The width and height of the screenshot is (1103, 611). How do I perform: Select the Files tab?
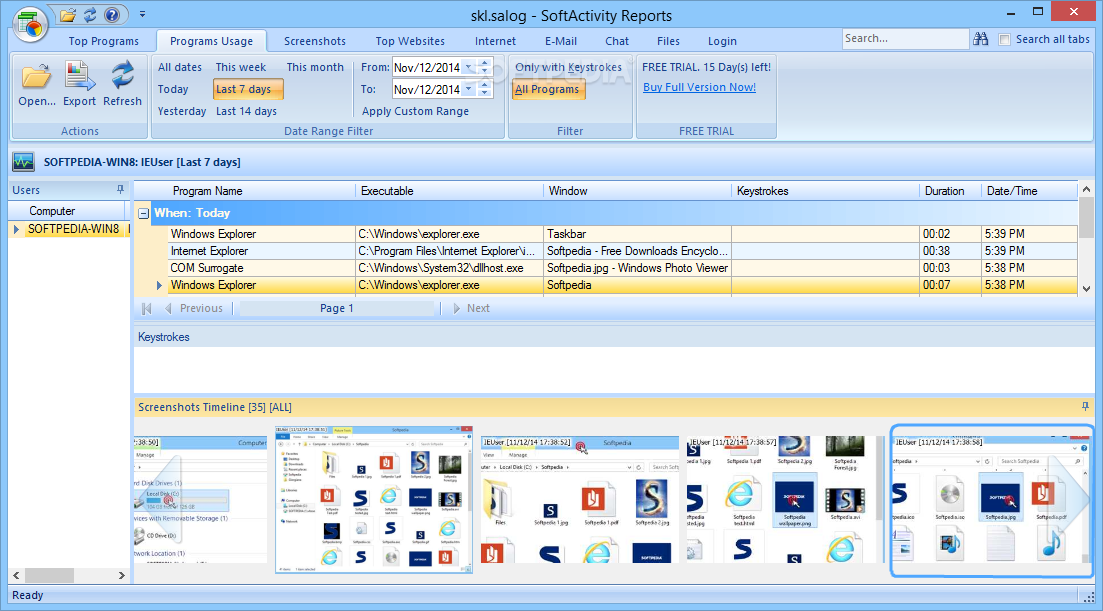click(668, 41)
